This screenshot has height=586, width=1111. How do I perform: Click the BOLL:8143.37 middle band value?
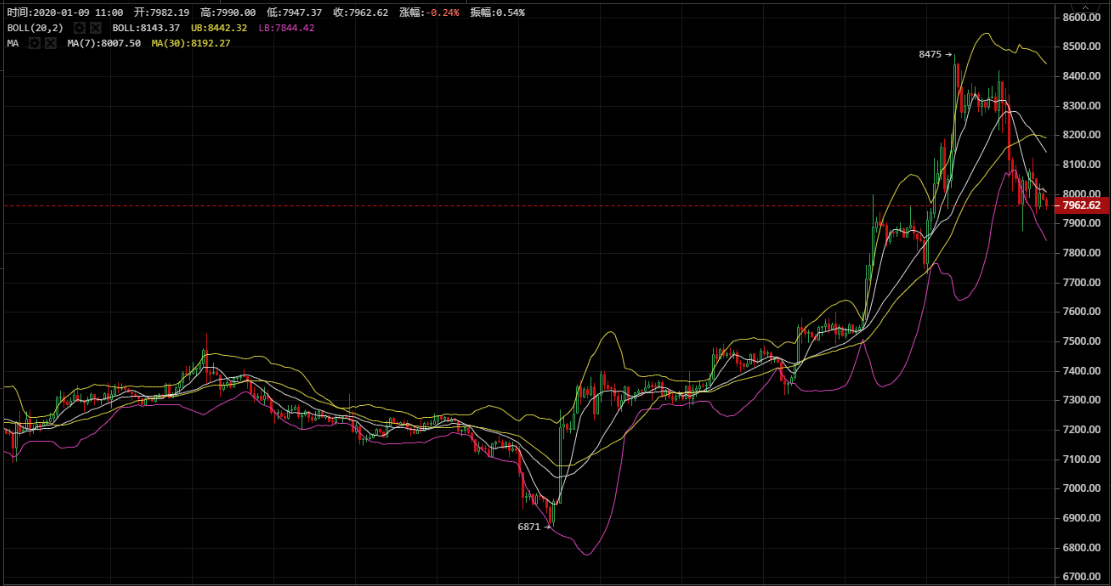click(146, 28)
